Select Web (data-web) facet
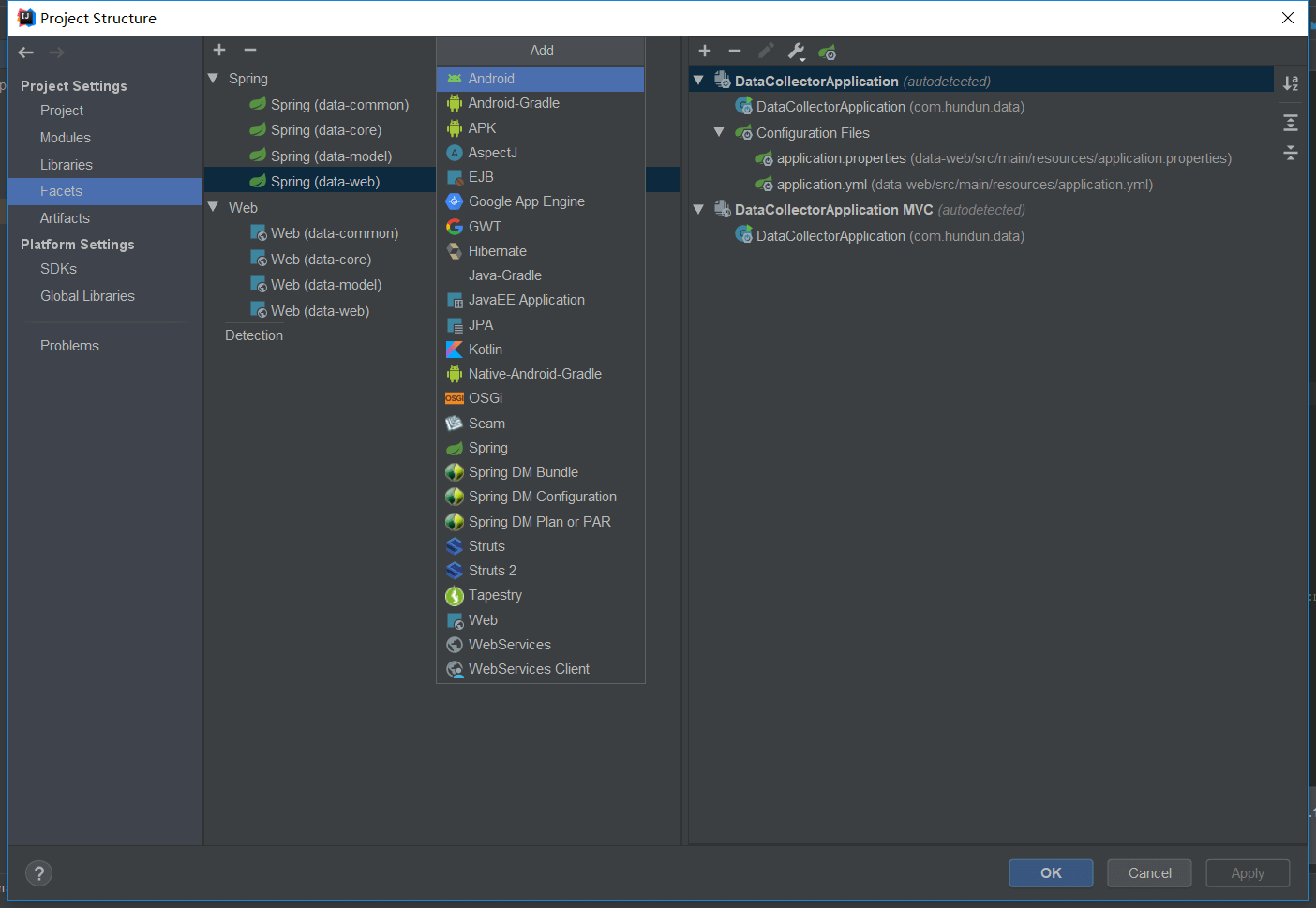Image resolution: width=1316 pixels, height=908 pixels. click(x=309, y=311)
